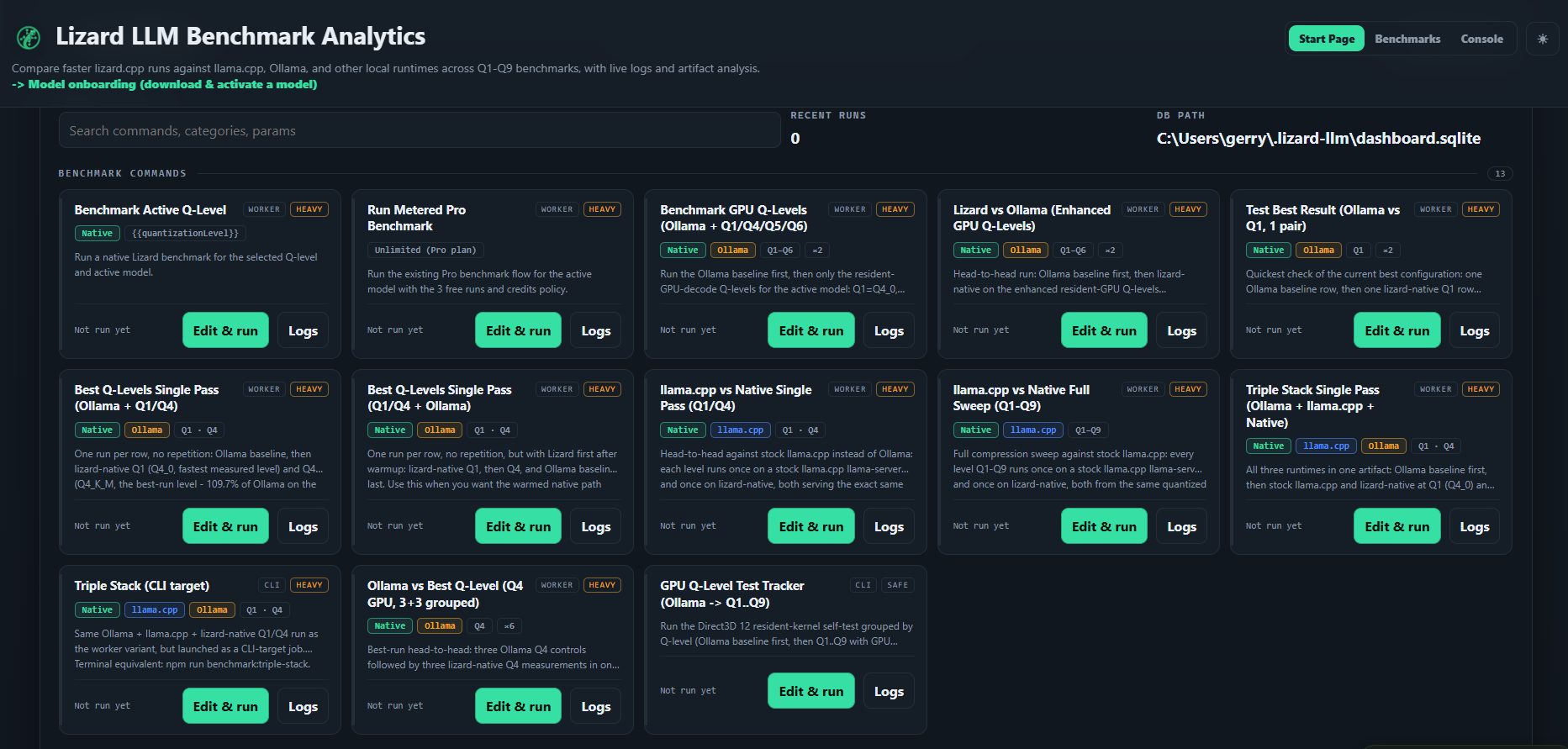Image resolution: width=1568 pixels, height=749 pixels.
Task: Open Logs for Lizard vs Ollama card
Action: (x=1181, y=330)
